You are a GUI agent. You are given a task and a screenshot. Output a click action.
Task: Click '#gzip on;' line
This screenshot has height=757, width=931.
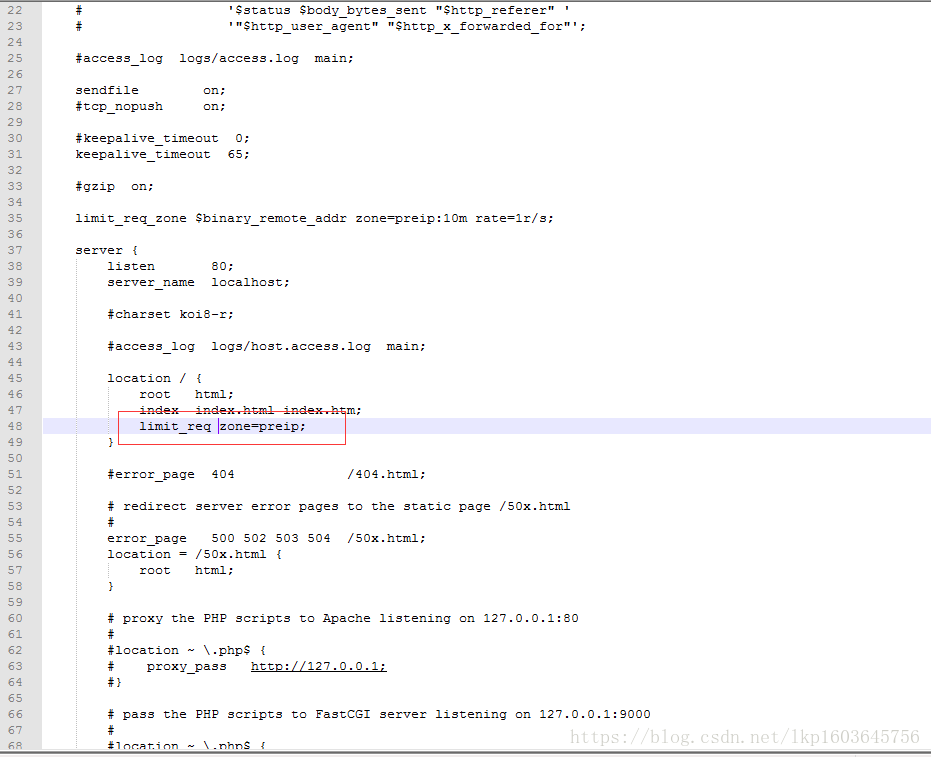pos(114,186)
